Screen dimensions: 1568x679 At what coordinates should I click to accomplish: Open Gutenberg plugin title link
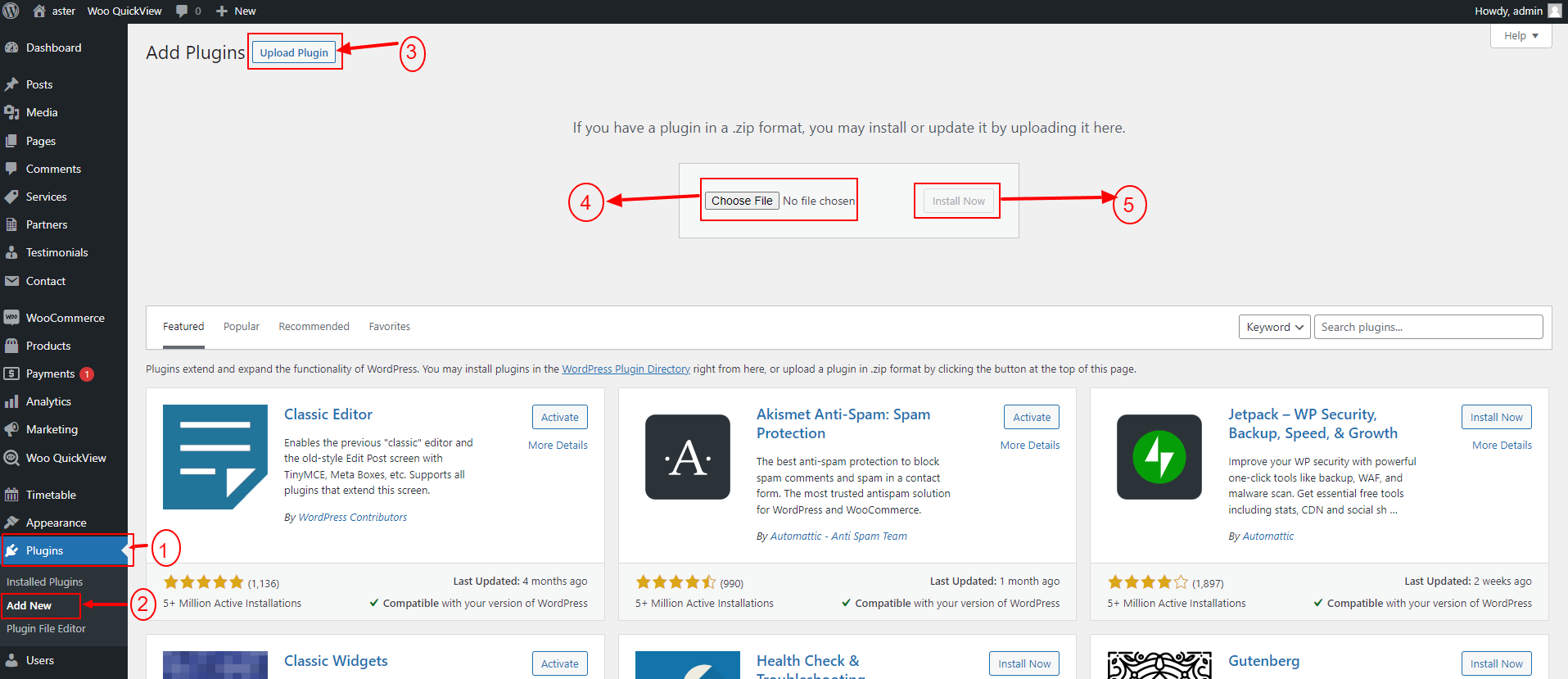pyautogui.click(x=1264, y=661)
